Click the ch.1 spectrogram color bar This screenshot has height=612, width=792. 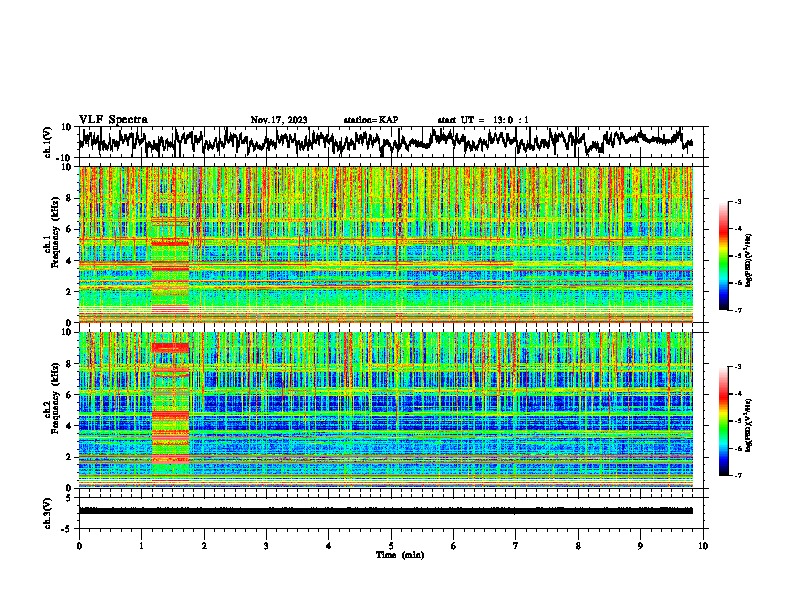(723, 256)
